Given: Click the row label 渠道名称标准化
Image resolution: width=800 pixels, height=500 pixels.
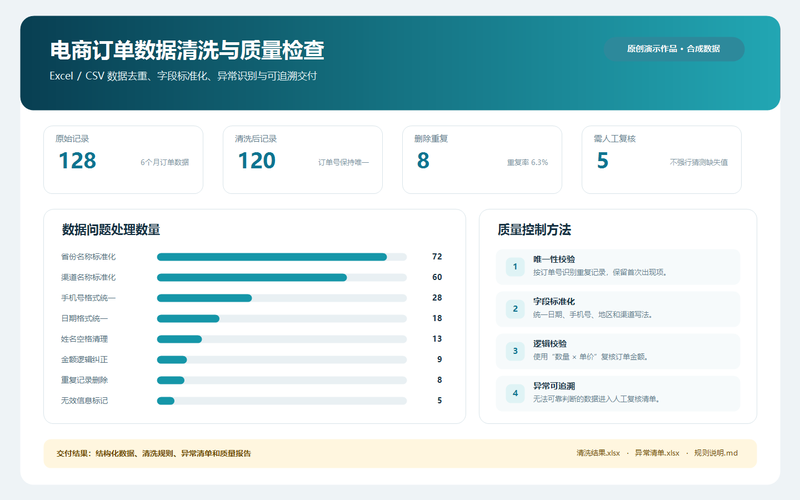Looking at the screenshot, I should (88, 278).
